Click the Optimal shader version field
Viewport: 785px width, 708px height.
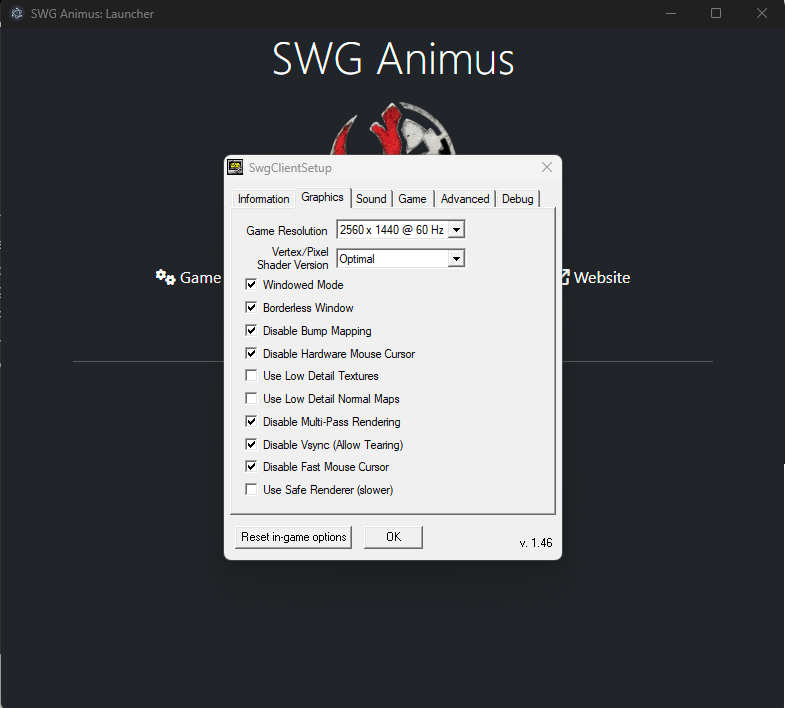click(x=401, y=259)
